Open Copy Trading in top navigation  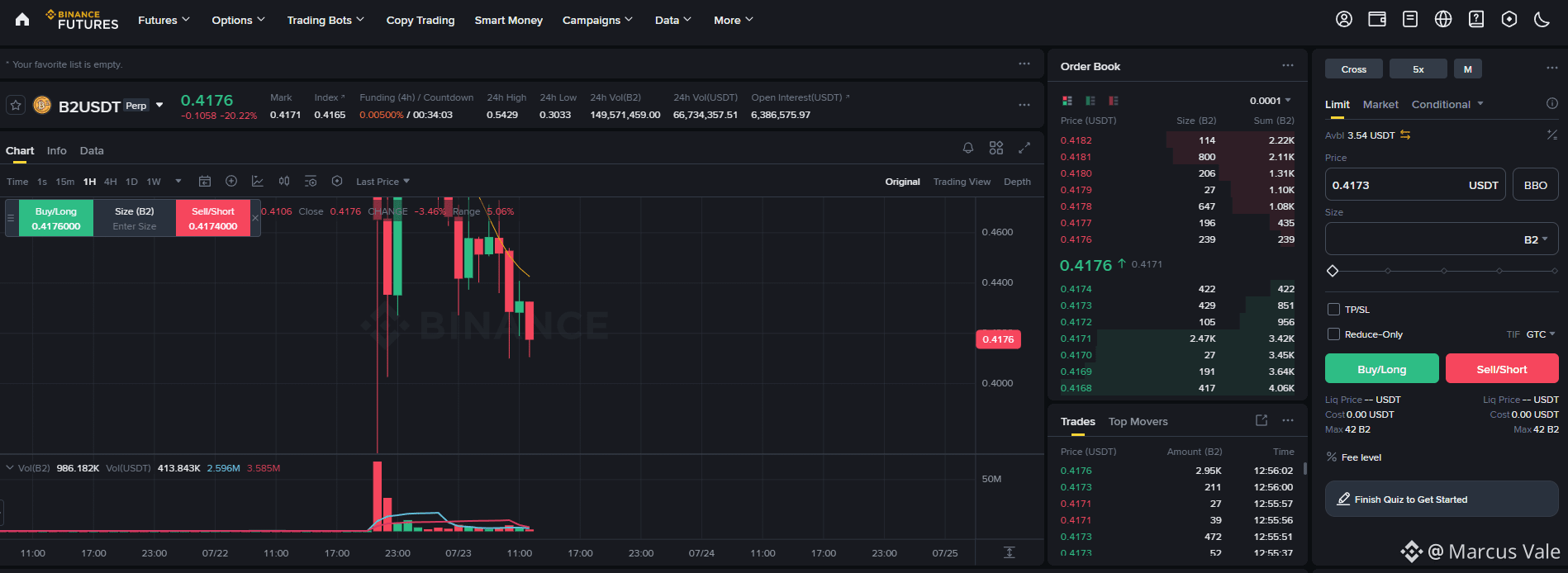point(421,20)
